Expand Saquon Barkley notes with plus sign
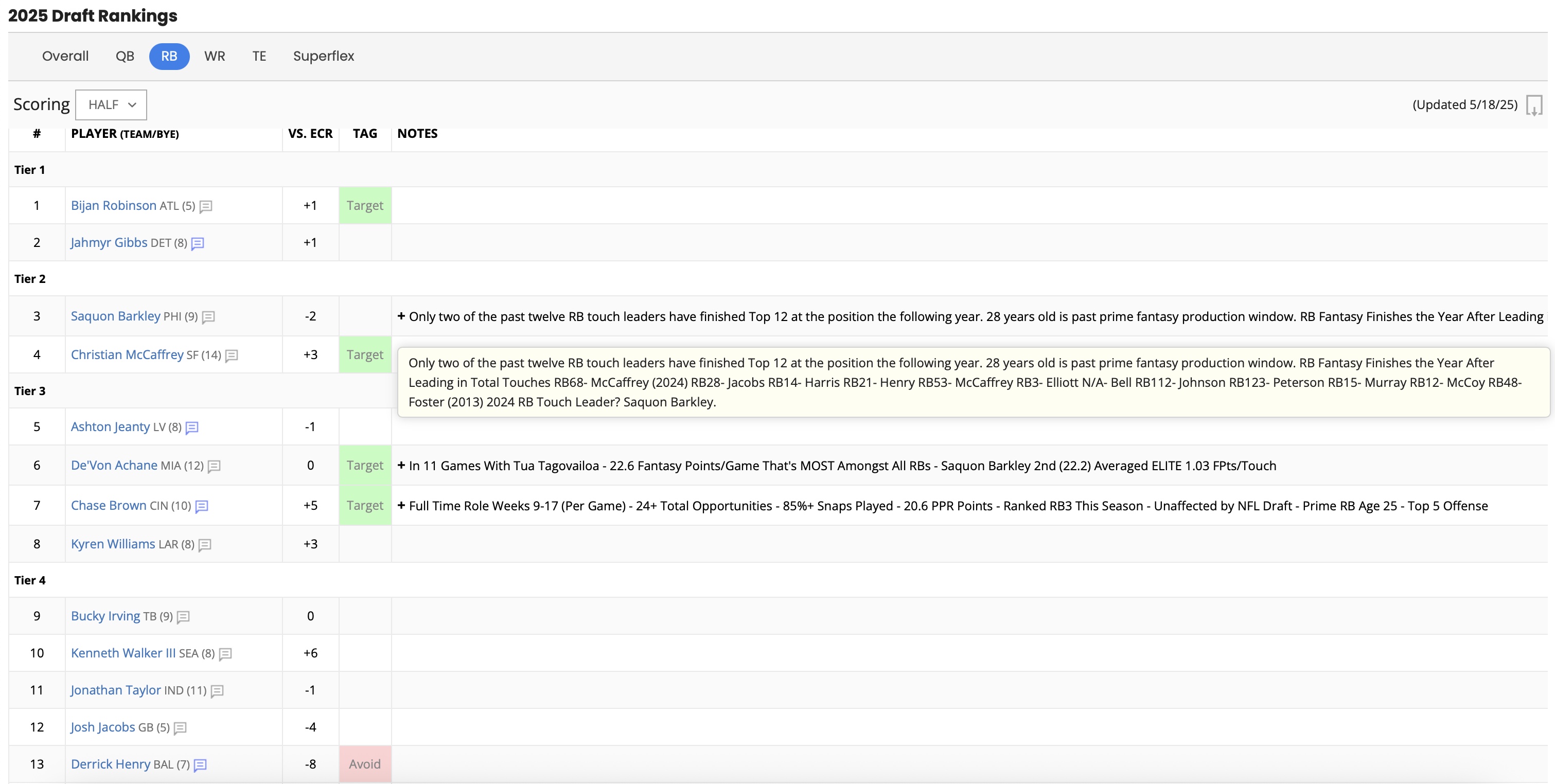 401,316
